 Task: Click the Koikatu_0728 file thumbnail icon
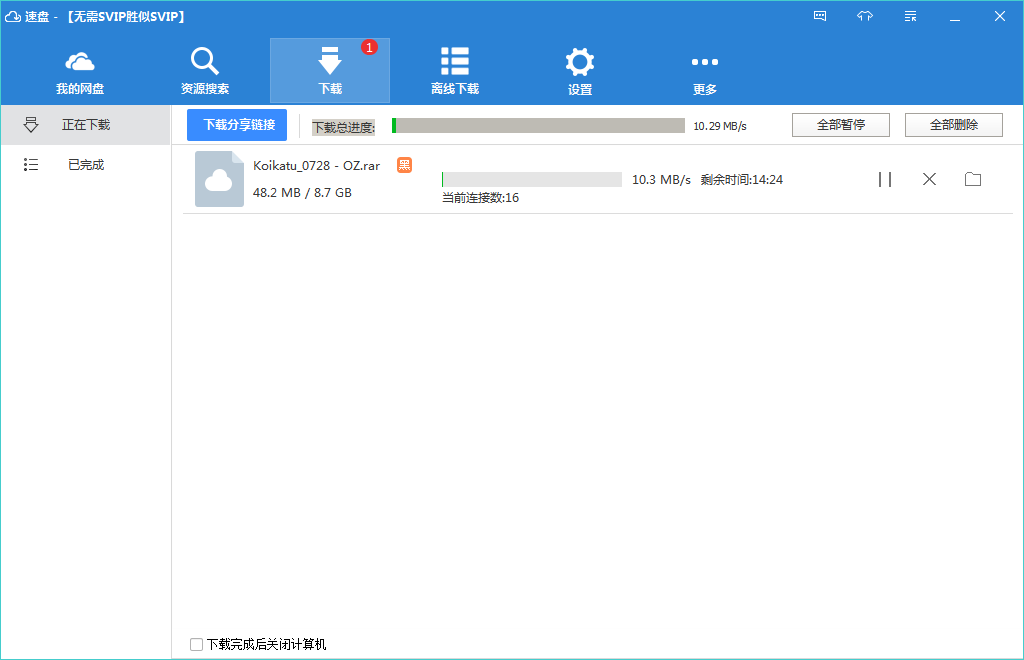[219, 179]
